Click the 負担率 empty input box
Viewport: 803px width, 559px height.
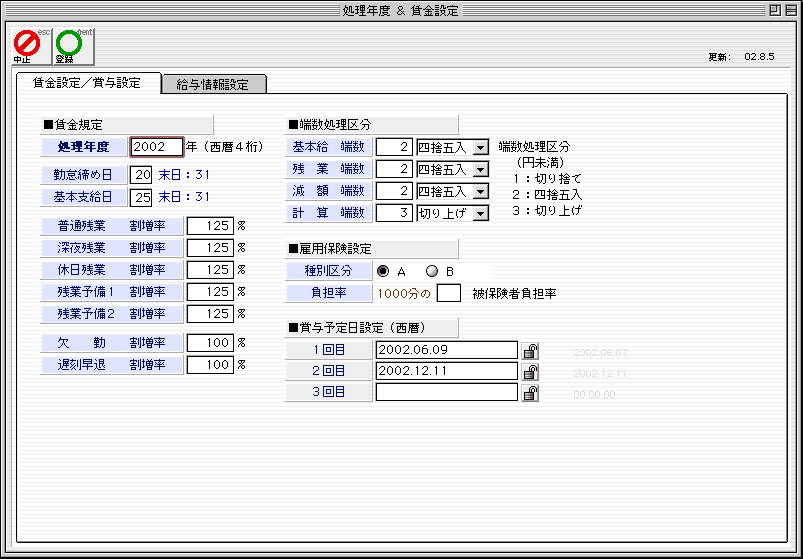coord(450,293)
